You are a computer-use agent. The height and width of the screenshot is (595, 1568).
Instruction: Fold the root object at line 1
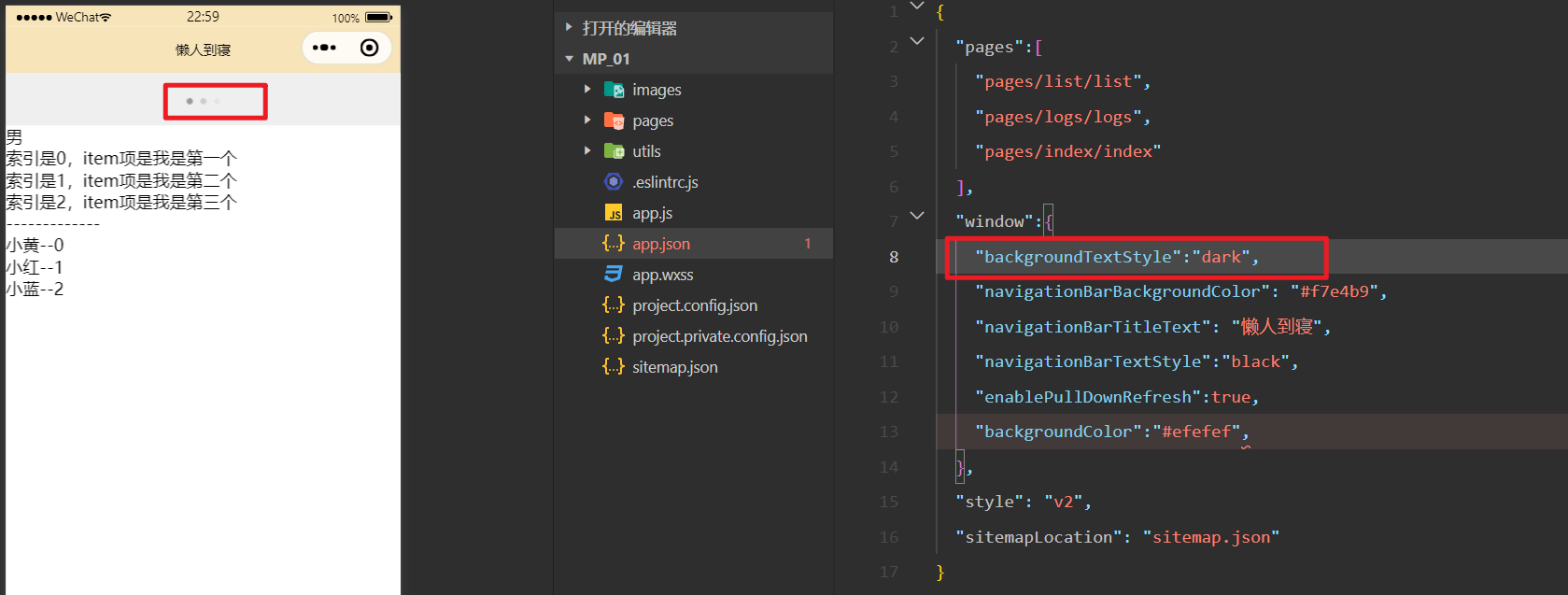917,7
